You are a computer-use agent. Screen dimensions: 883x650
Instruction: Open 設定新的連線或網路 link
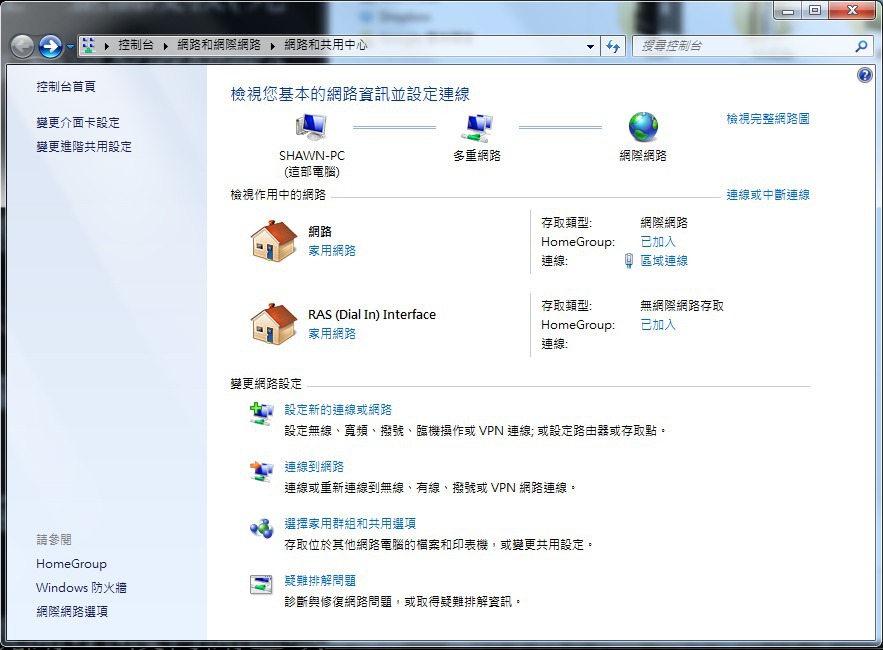[x=338, y=409]
